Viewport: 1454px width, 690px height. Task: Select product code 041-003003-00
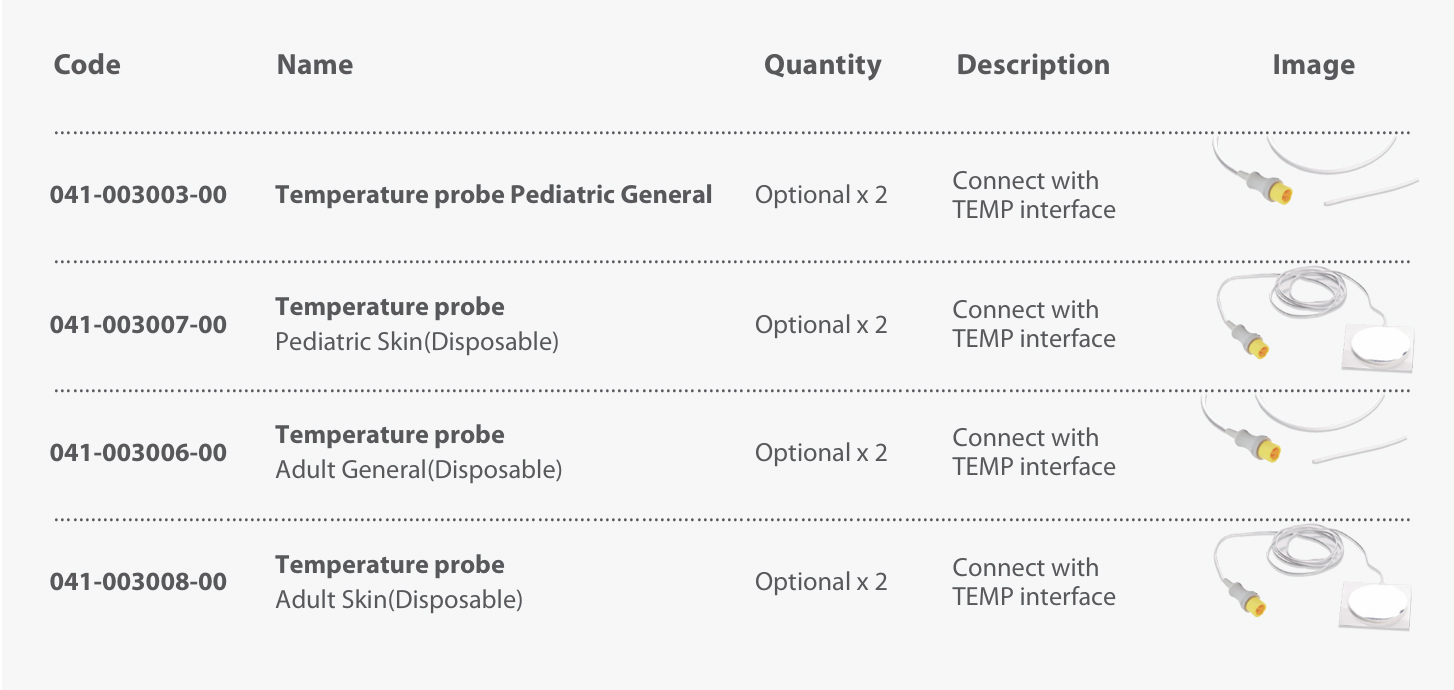point(138,195)
